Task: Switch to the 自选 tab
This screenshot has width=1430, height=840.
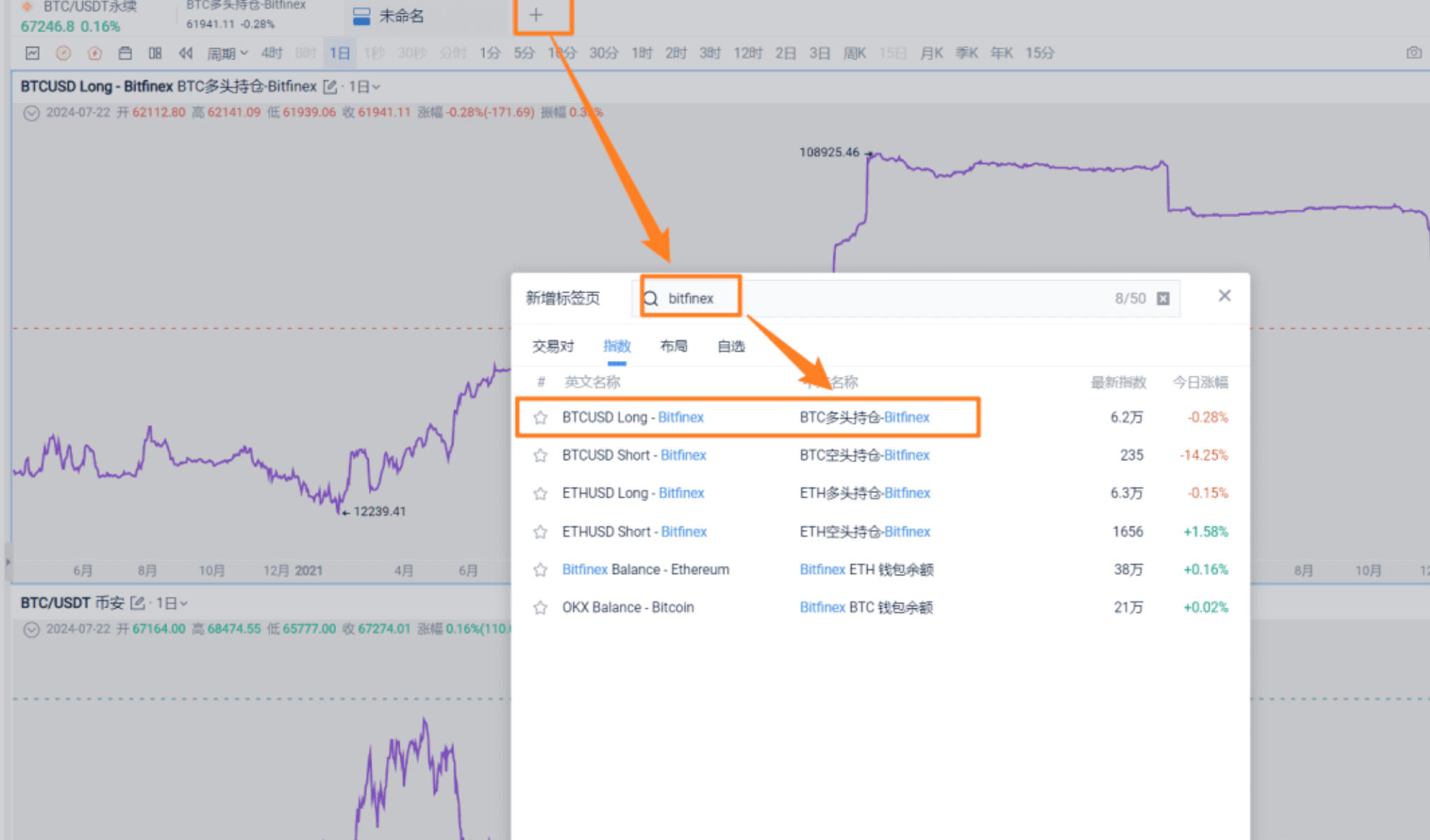Action: point(731,346)
